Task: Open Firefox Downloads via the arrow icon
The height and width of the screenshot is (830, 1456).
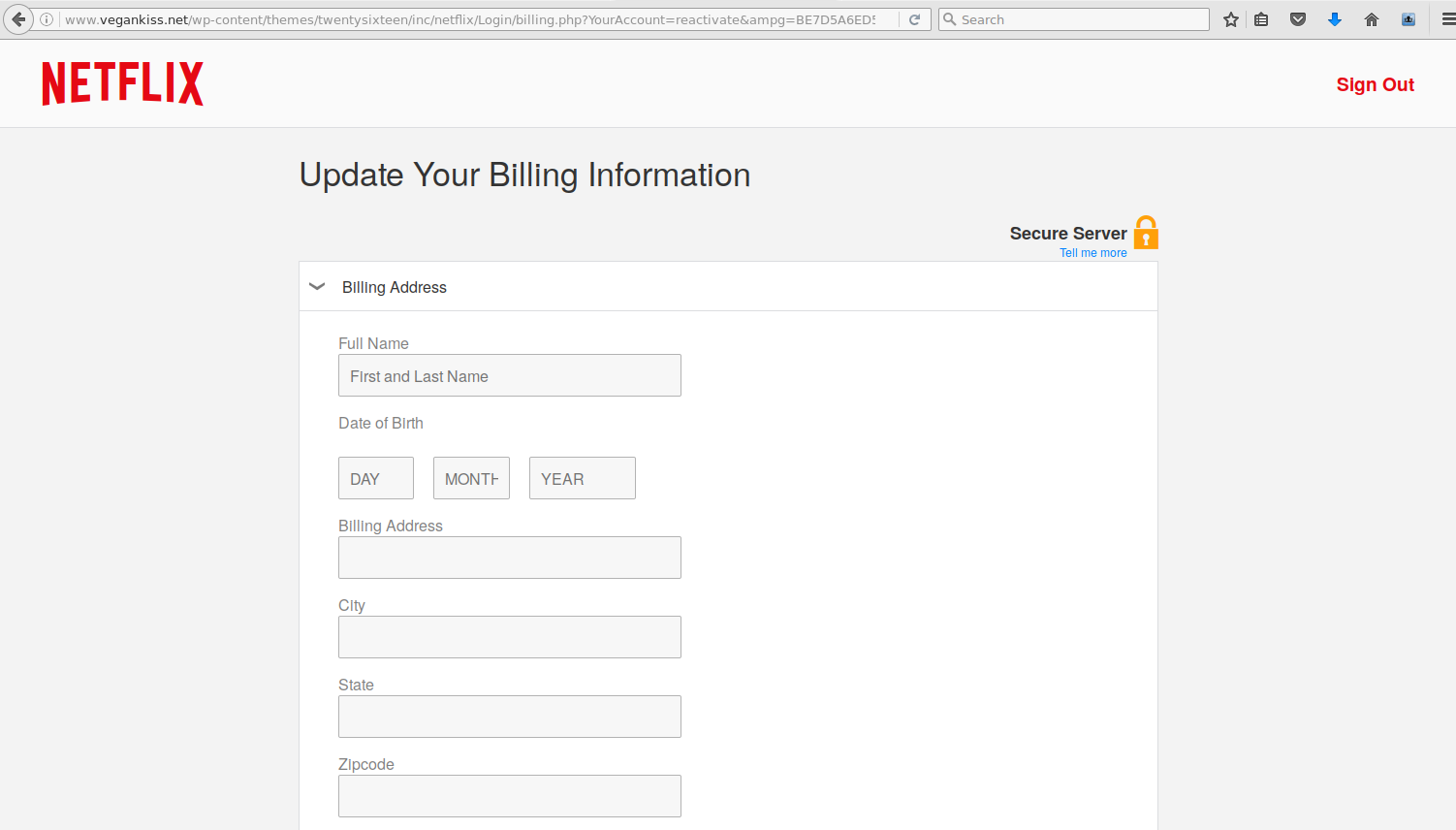Action: point(1335,18)
